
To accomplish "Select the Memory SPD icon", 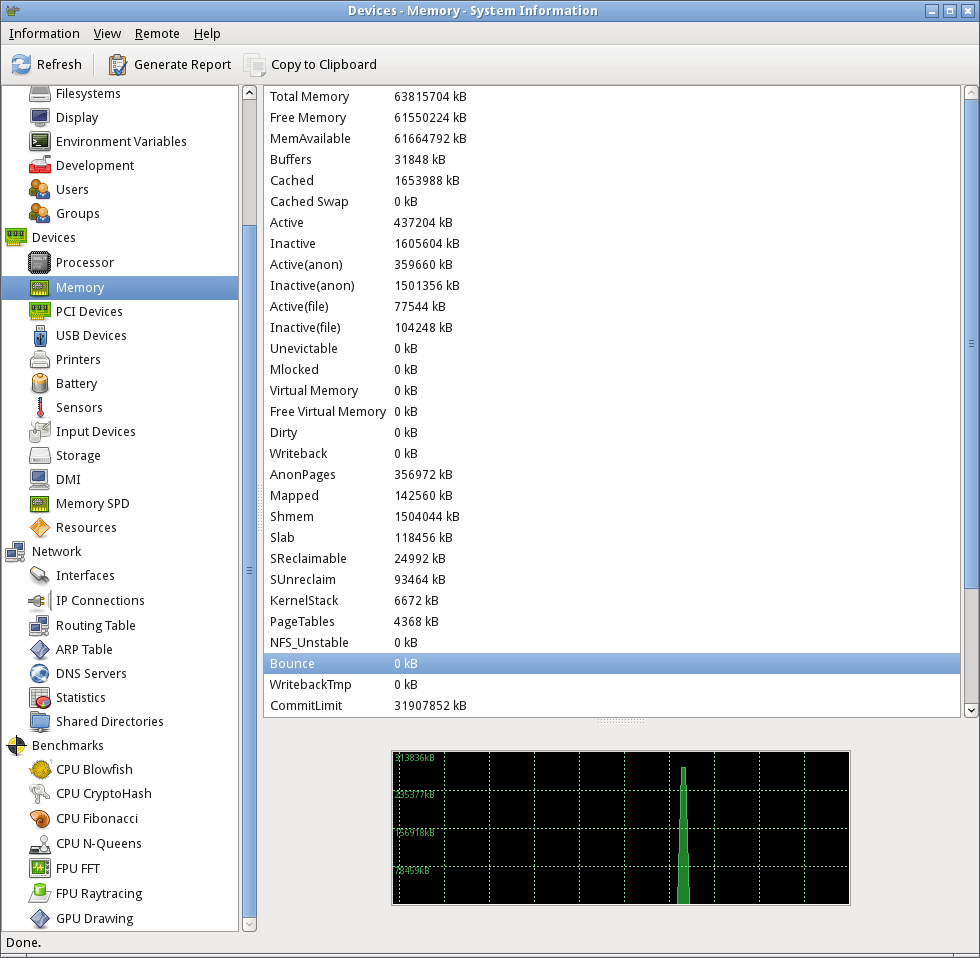I will pos(40,504).
